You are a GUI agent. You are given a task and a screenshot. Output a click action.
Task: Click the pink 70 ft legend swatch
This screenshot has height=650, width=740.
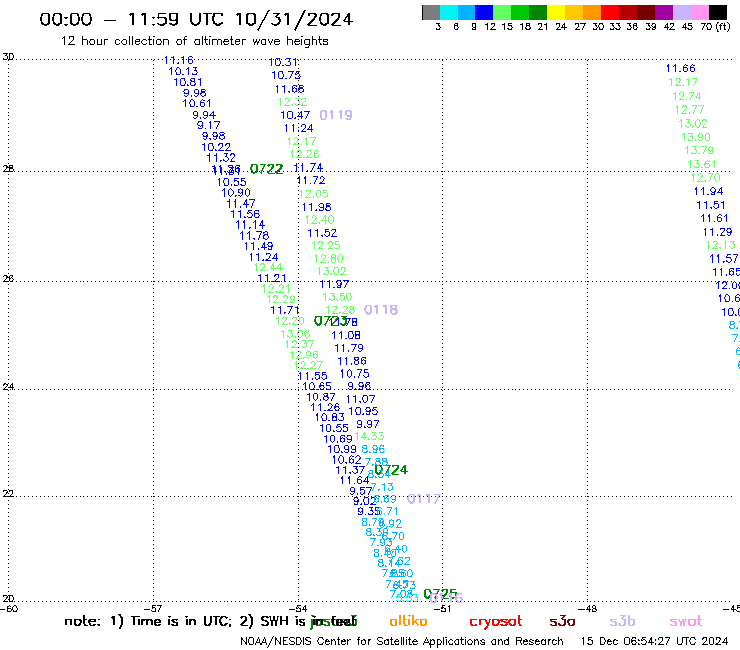[699, 13]
